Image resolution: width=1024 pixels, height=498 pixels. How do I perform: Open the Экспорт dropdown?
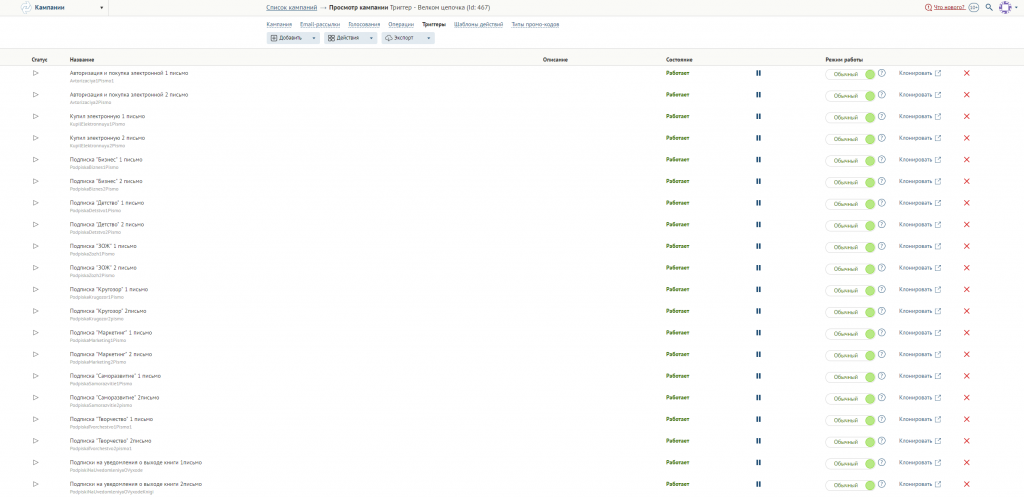tap(408, 39)
